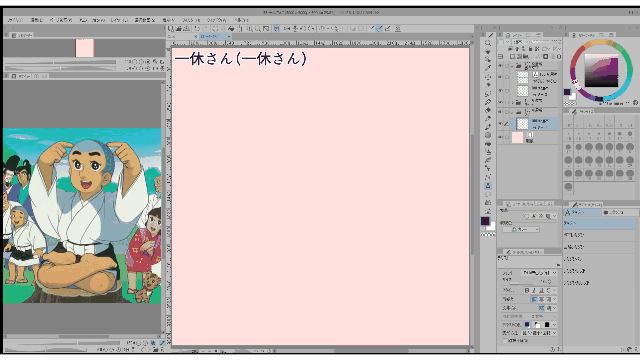Select the highlighted Text tool in tool palette
The image size is (640, 360).
488,186
